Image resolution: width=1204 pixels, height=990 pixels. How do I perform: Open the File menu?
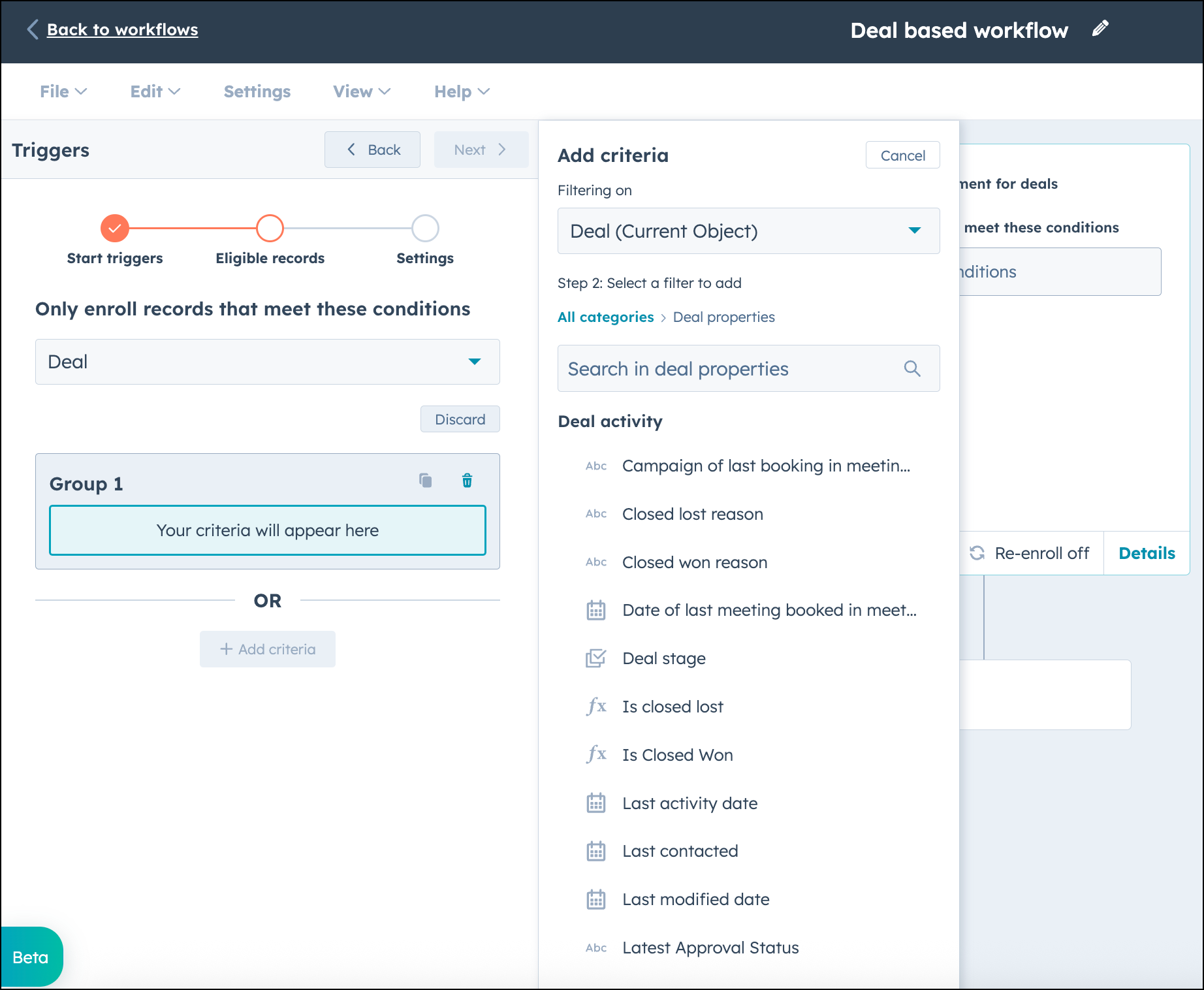(x=63, y=91)
